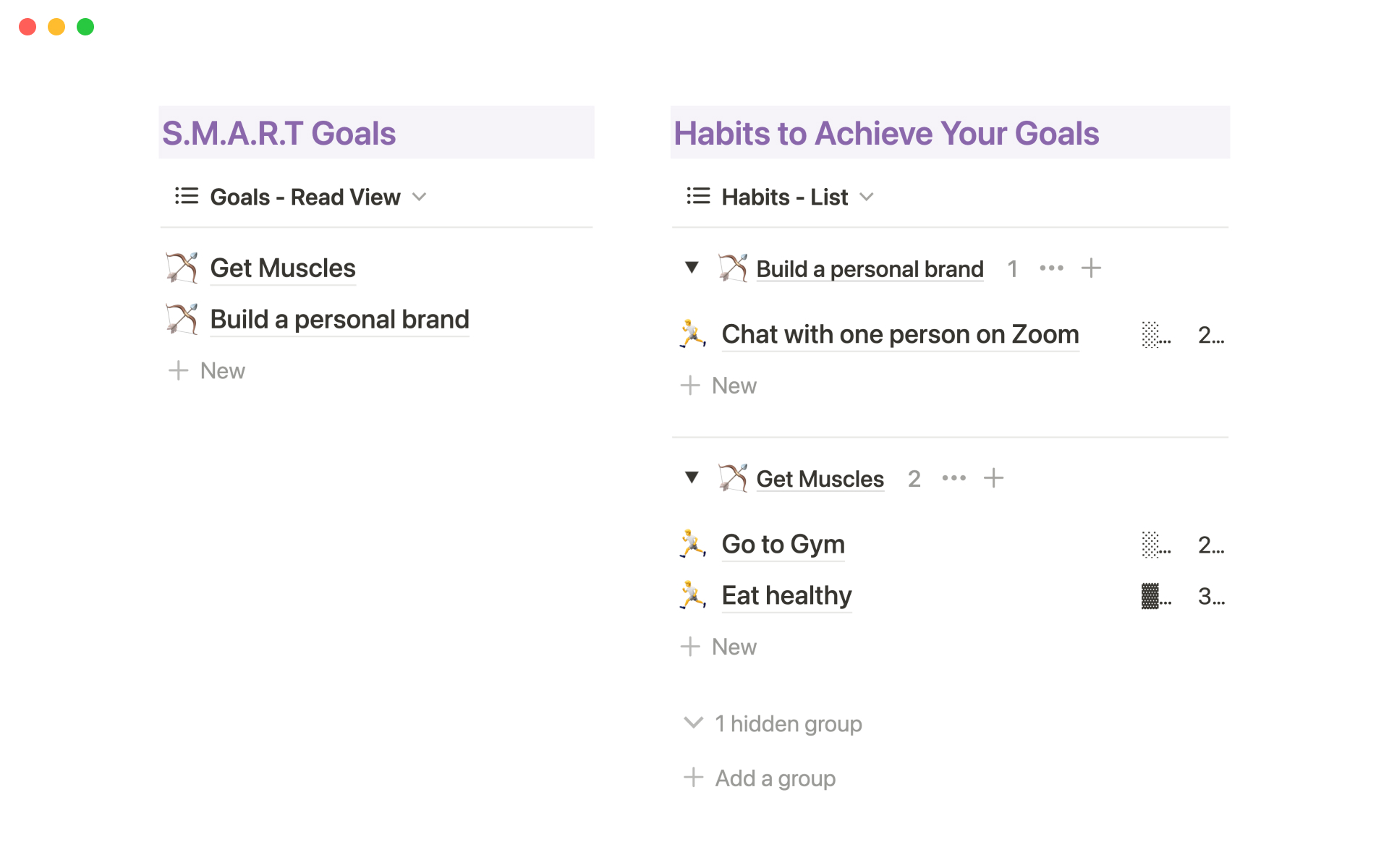
Task: Add an item with the plus beside the Build a personal brand group
Action: point(1091,268)
